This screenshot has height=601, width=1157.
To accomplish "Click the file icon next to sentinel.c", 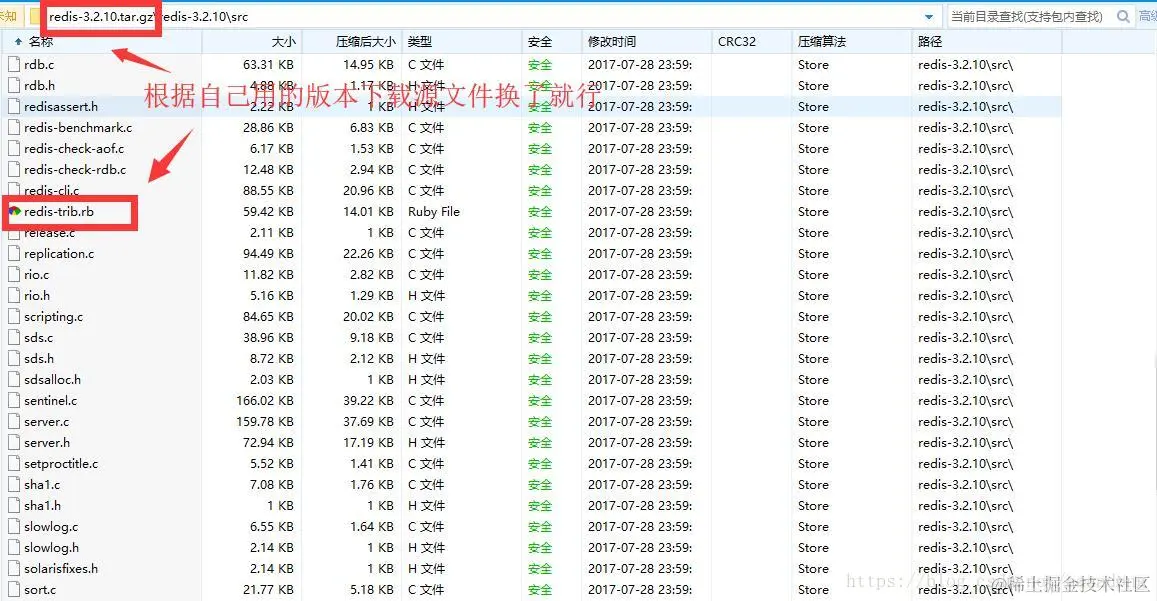I will 13,400.
